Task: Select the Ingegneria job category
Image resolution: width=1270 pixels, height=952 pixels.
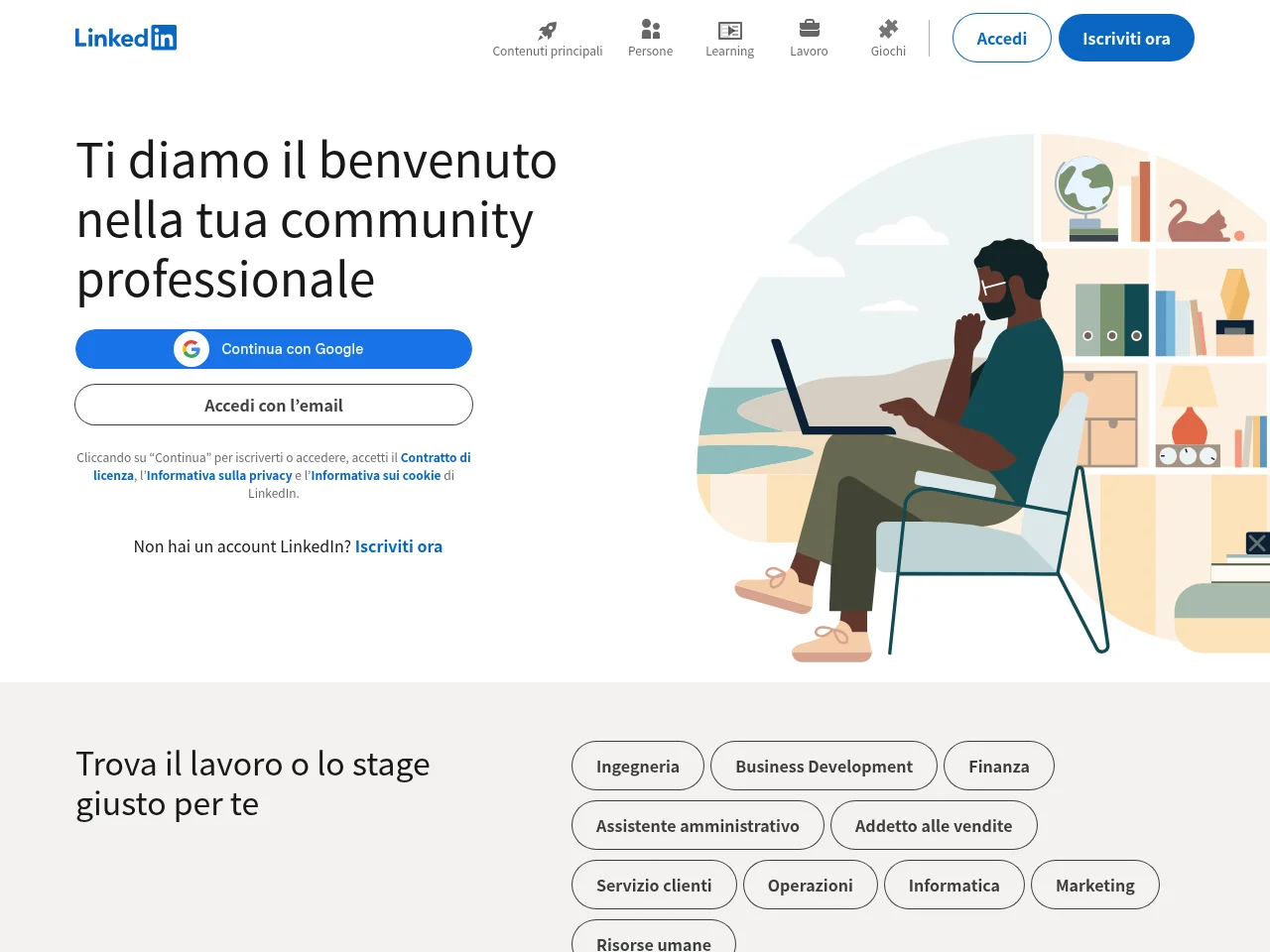Action: pos(638,766)
